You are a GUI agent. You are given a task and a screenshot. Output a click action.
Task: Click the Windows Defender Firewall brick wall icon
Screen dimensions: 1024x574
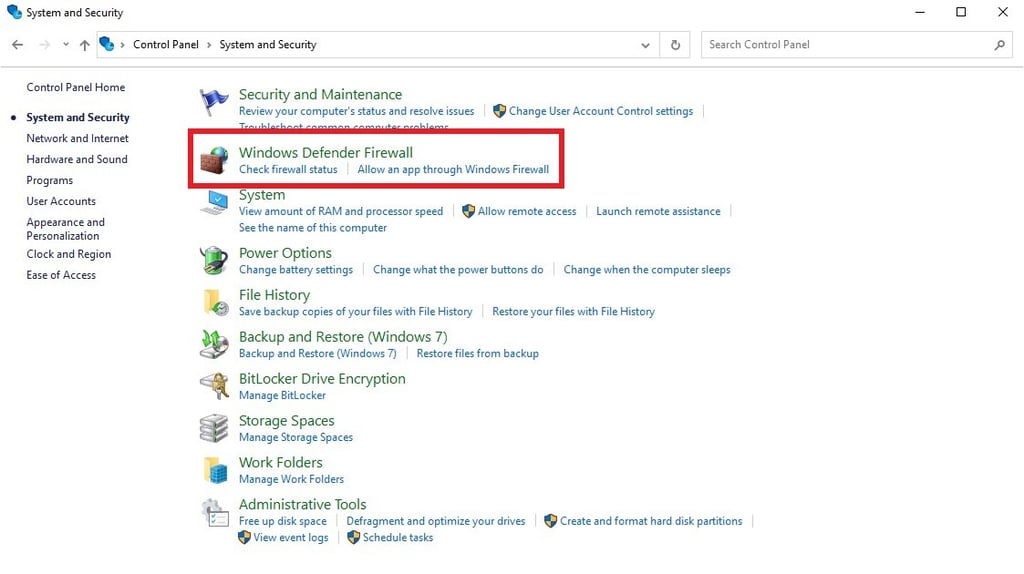(x=214, y=160)
